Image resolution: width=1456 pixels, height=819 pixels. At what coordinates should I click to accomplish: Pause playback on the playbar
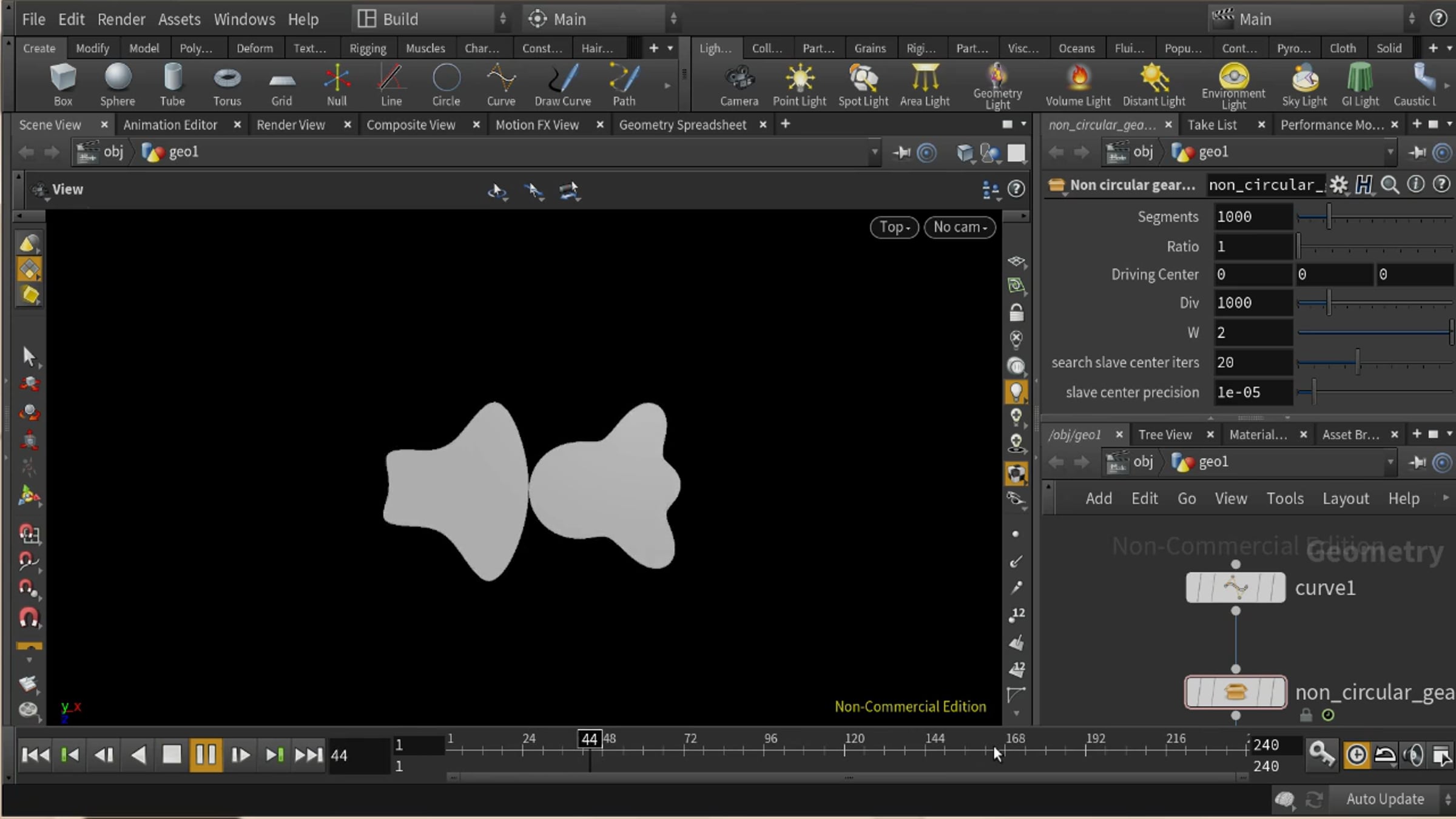coord(205,755)
